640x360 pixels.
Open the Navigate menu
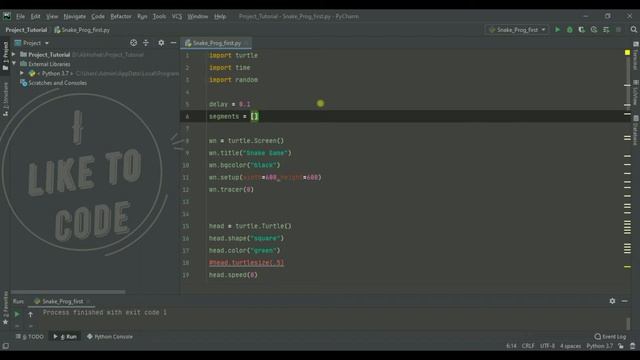point(75,16)
